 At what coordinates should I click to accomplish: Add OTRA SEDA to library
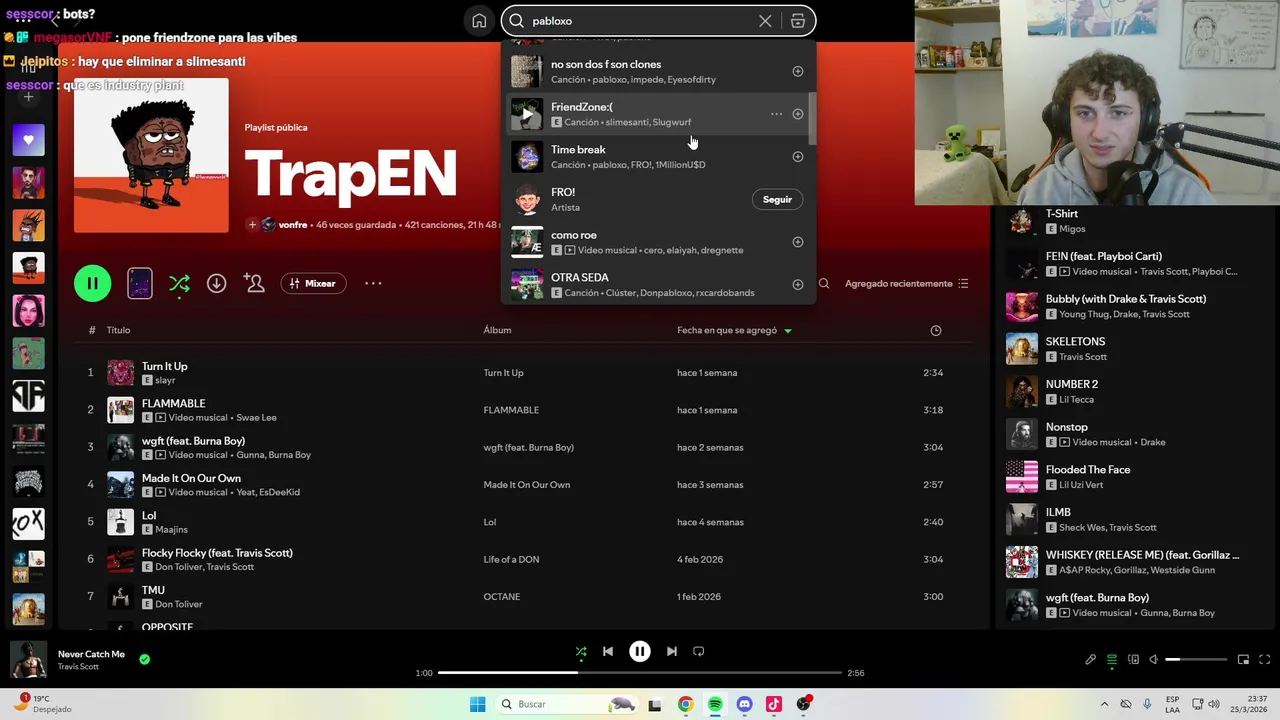[798, 285]
